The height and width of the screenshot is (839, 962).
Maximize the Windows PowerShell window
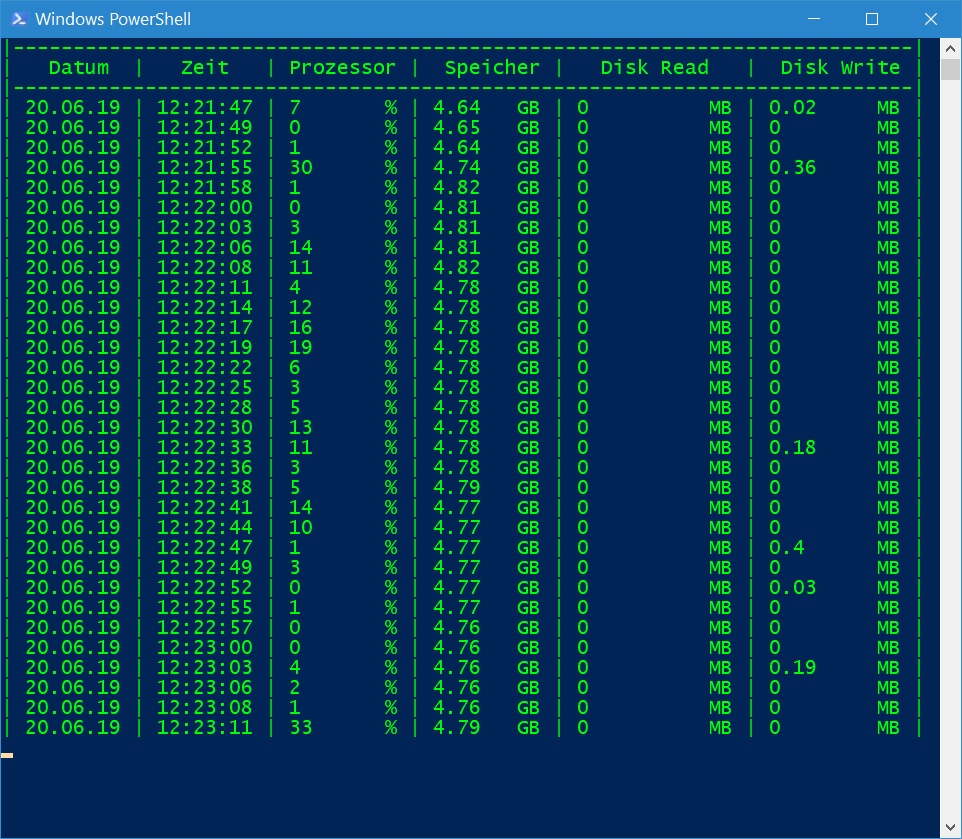[871, 19]
